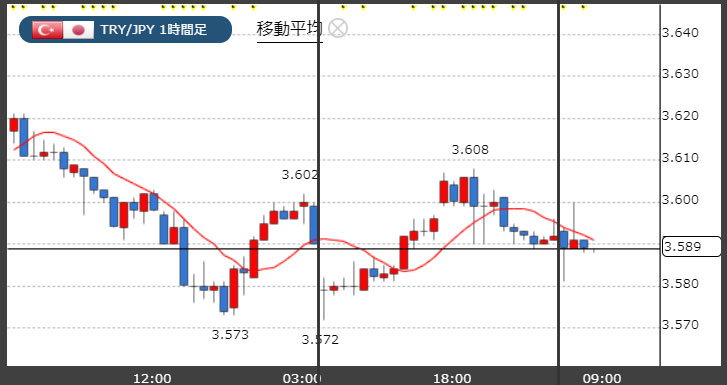Click the 3.640 price axis label
Screen dimensions: 727x385
pos(680,33)
